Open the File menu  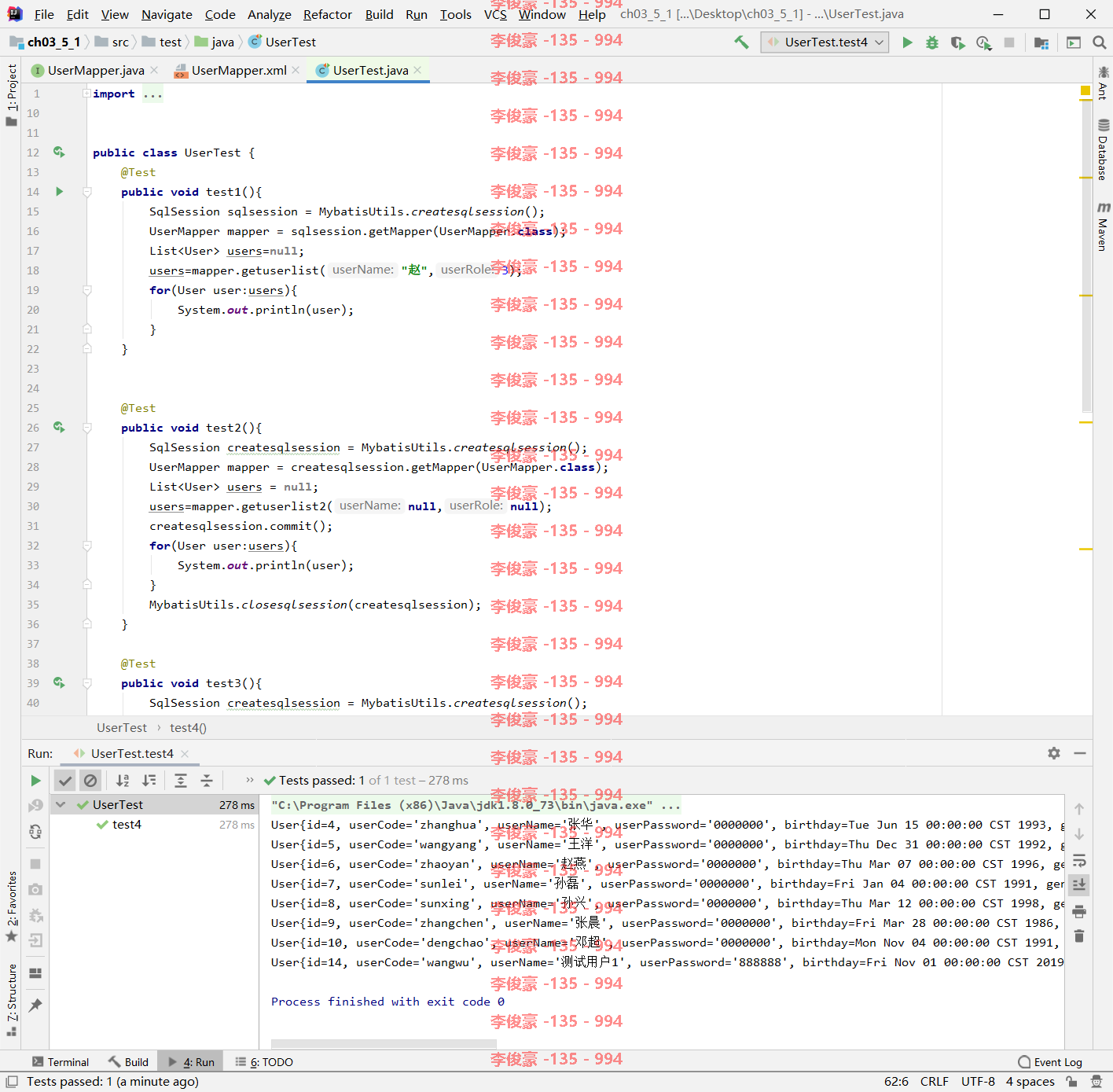tap(44, 14)
